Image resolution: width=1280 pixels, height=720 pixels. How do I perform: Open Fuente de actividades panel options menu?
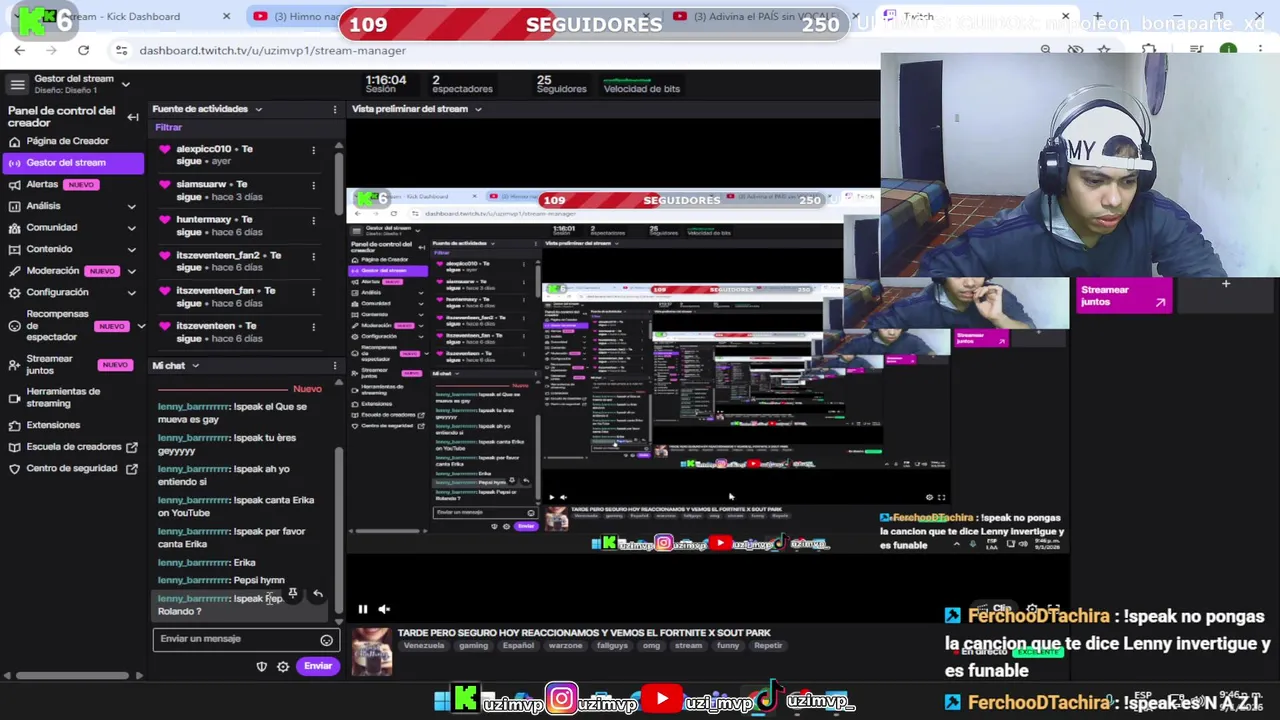click(x=335, y=109)
